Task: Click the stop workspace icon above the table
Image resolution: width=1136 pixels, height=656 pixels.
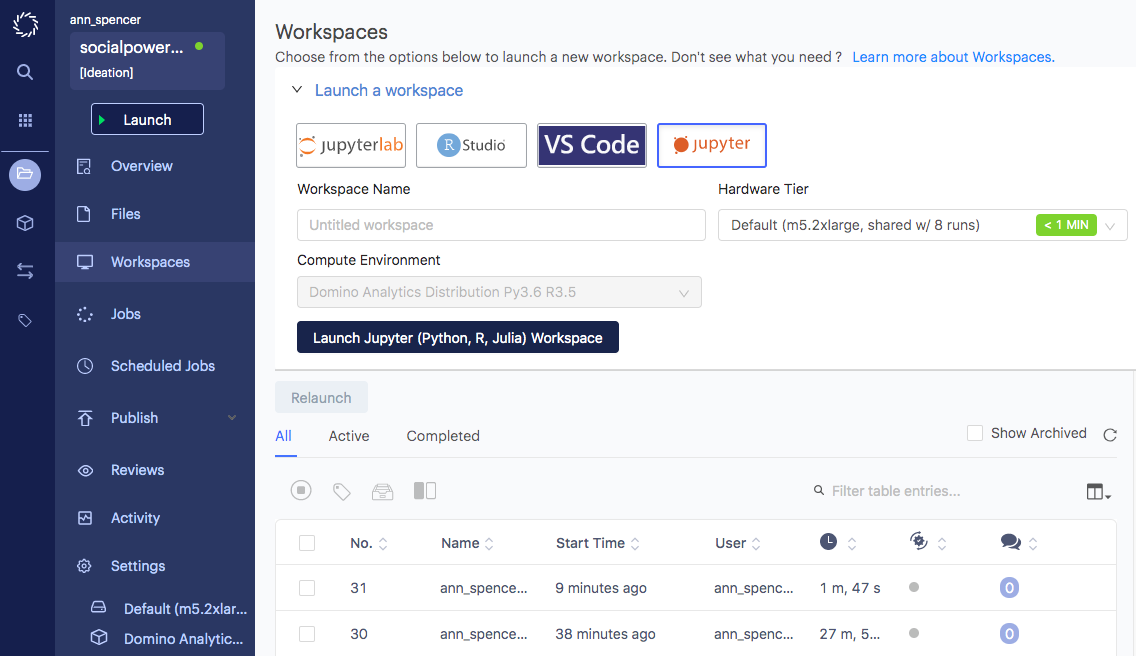Action: (301, 490)
